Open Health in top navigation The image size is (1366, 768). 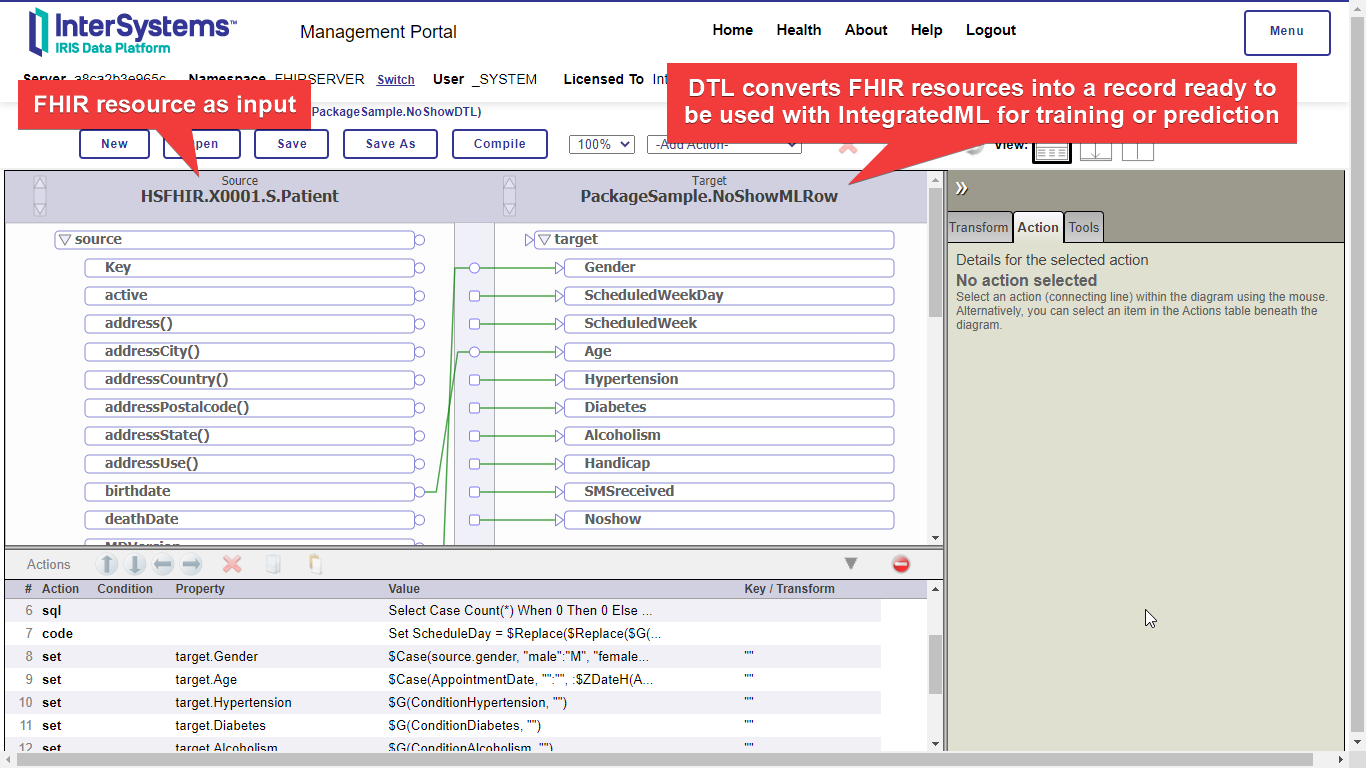pos(799,30)
